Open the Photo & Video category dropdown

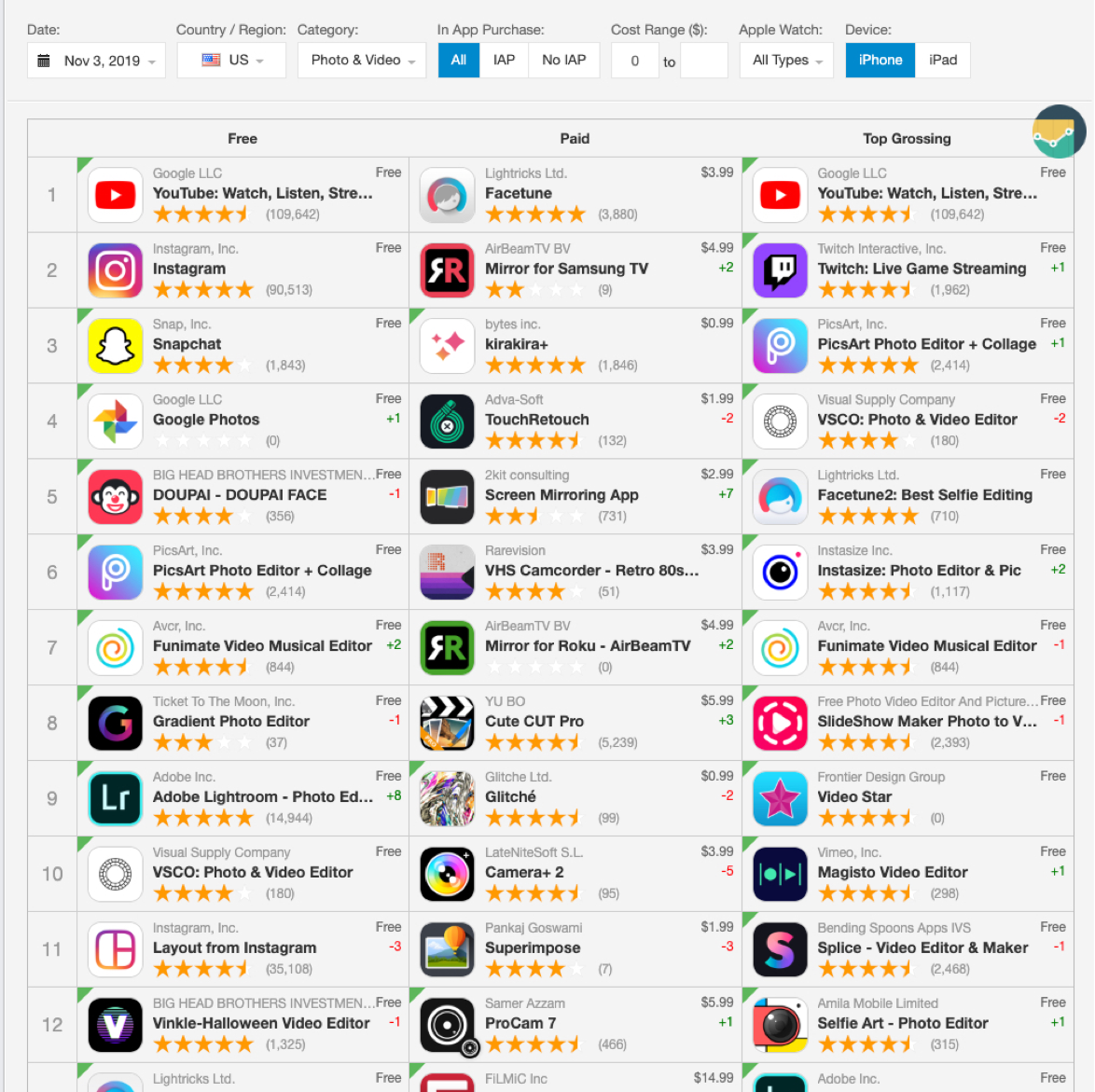[362, 60]
